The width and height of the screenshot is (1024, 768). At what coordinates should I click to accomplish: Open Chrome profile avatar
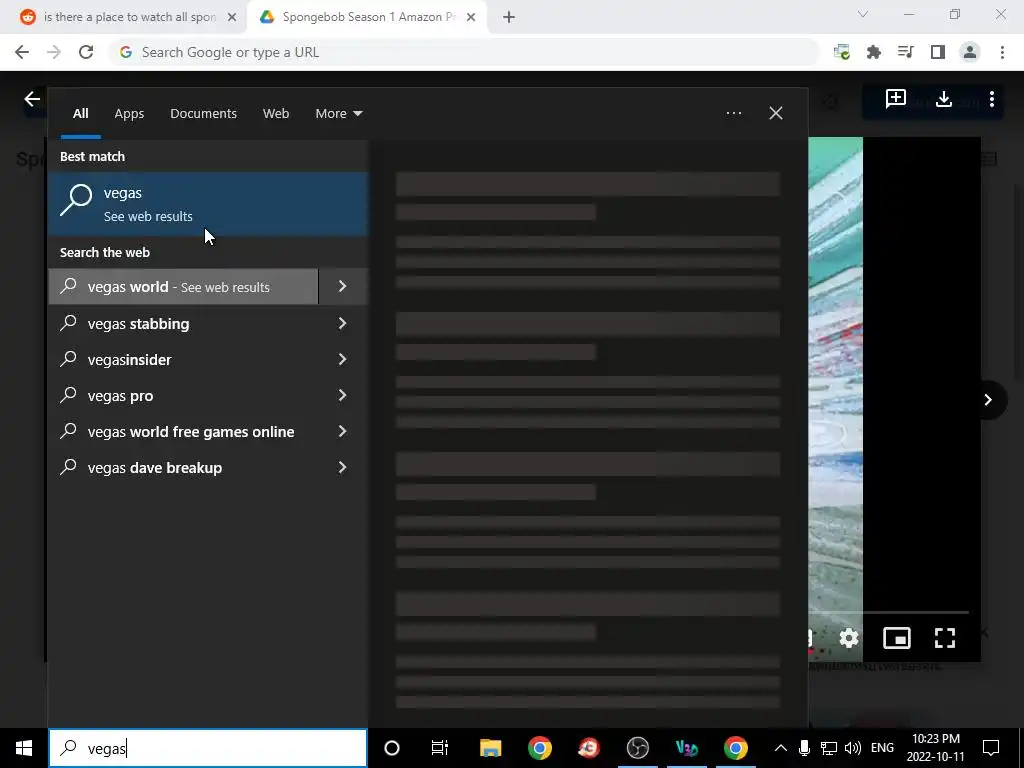pyautogui.click(x=970, y=52)
